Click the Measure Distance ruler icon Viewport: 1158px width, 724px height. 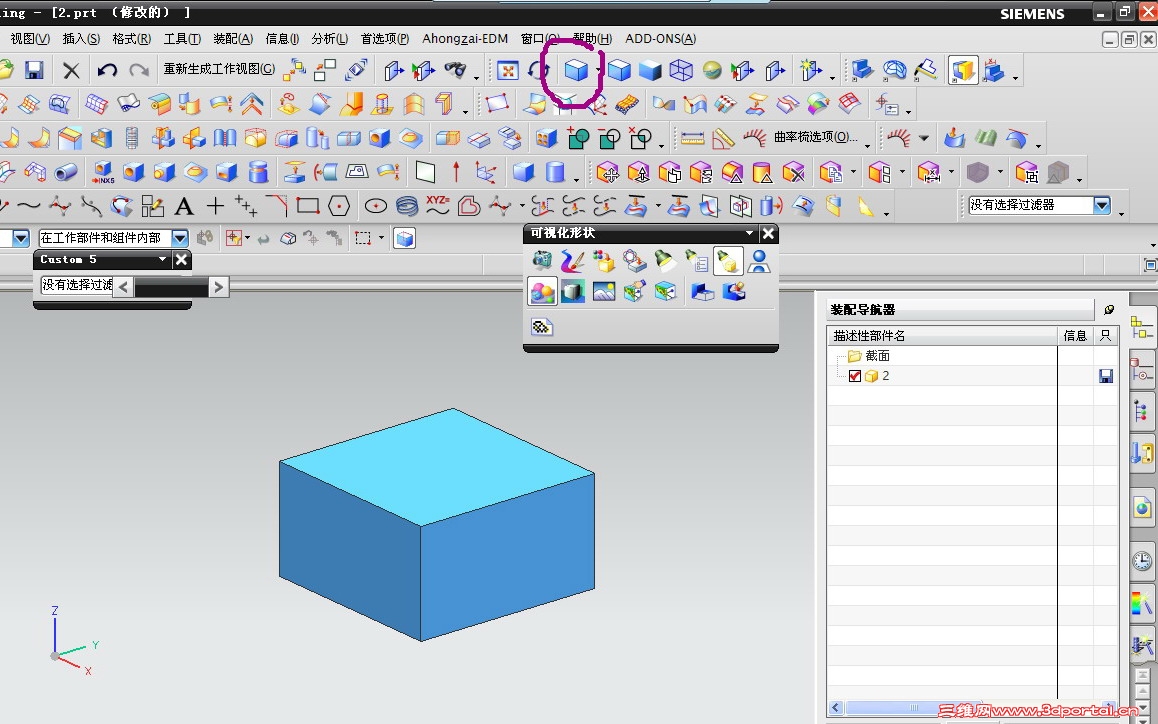click(692, 138)
